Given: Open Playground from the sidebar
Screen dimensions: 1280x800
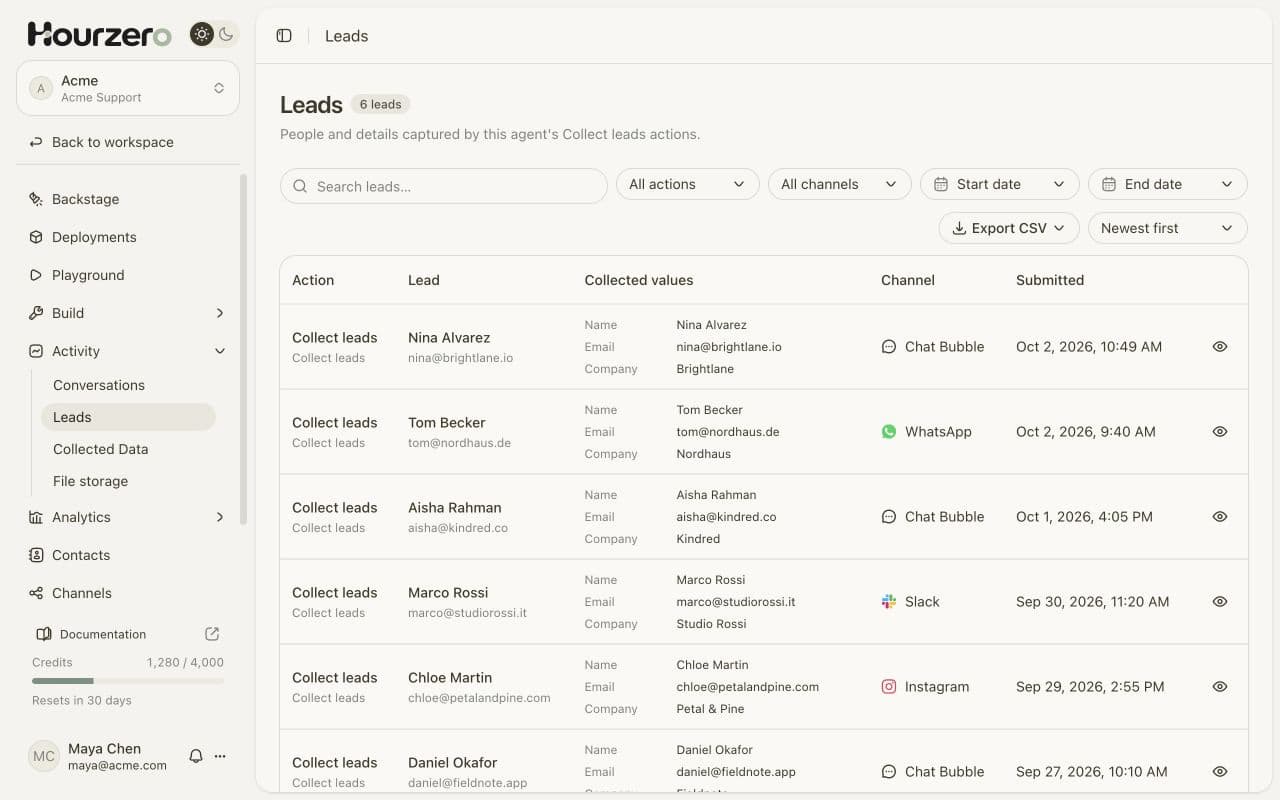Looking at the screenshot, I should [128, 275].
